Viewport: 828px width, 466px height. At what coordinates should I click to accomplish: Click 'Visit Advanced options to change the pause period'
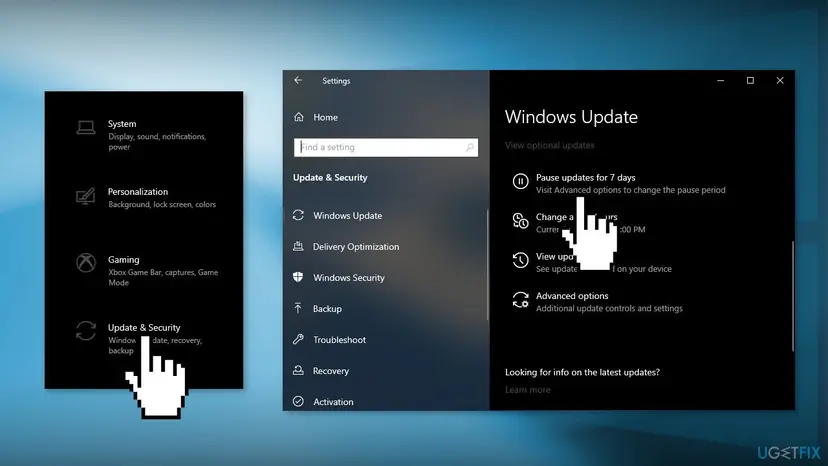(631, 190)
